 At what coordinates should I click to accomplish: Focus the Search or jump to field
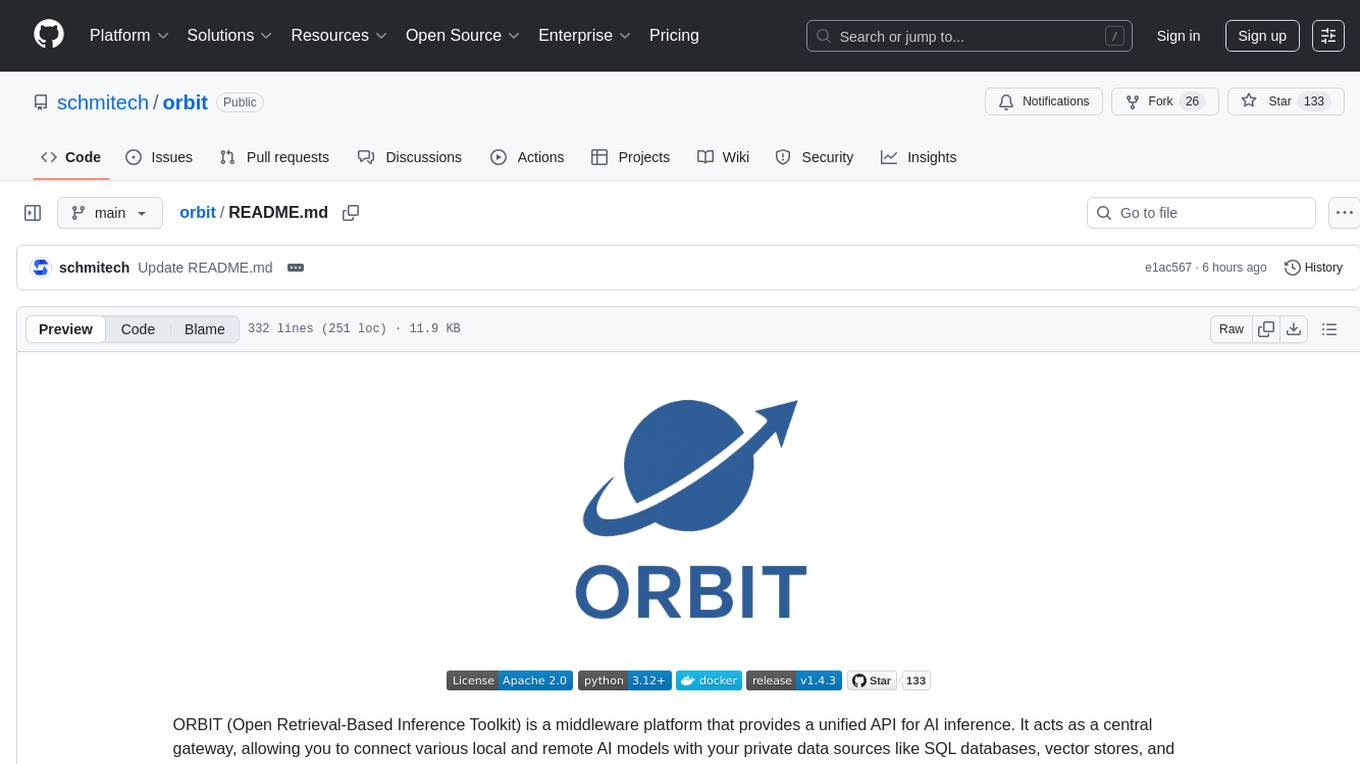(x=969, y=36)
